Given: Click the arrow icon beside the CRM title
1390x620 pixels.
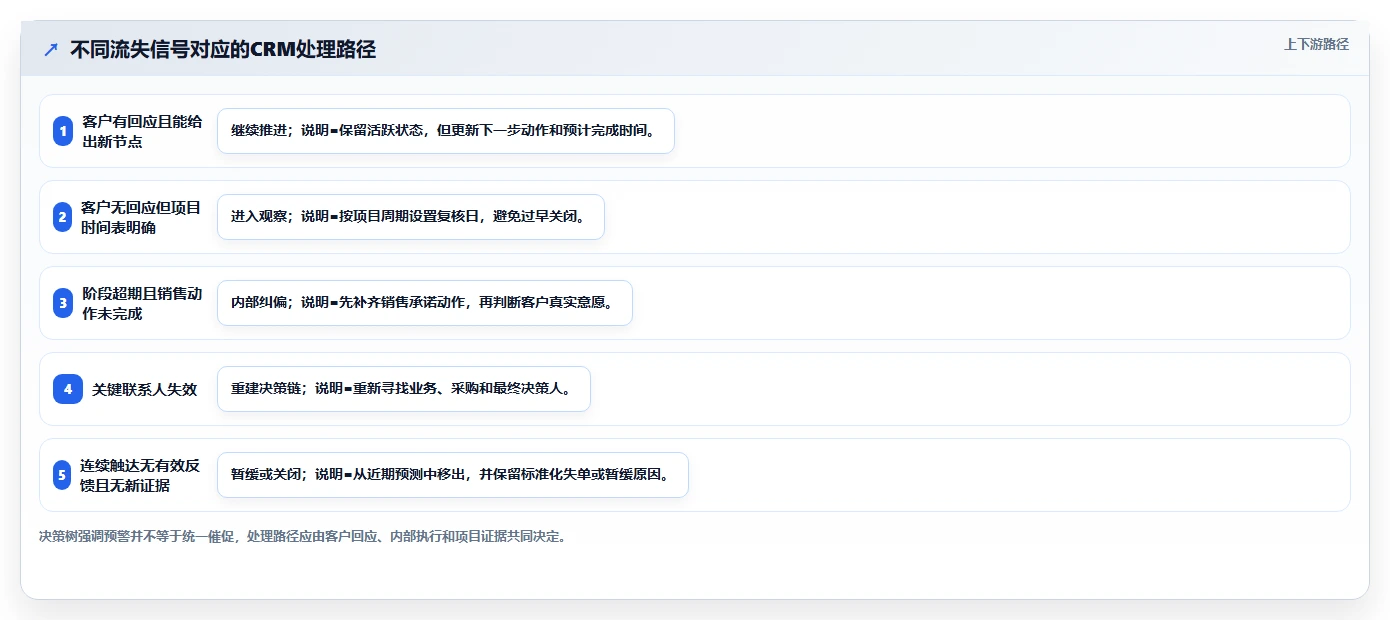Looking at the screenshot, I should coord(51,49).
